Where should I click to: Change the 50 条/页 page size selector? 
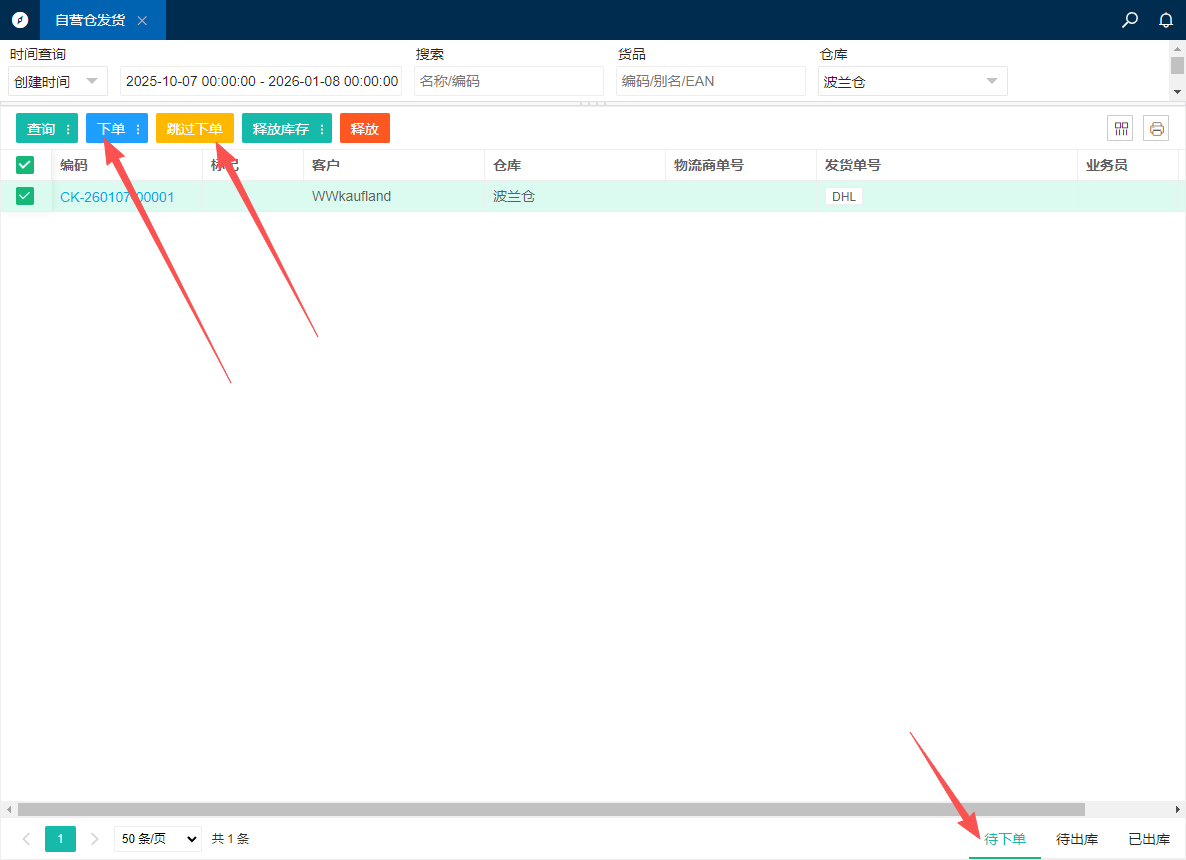(x=158, y=839)
